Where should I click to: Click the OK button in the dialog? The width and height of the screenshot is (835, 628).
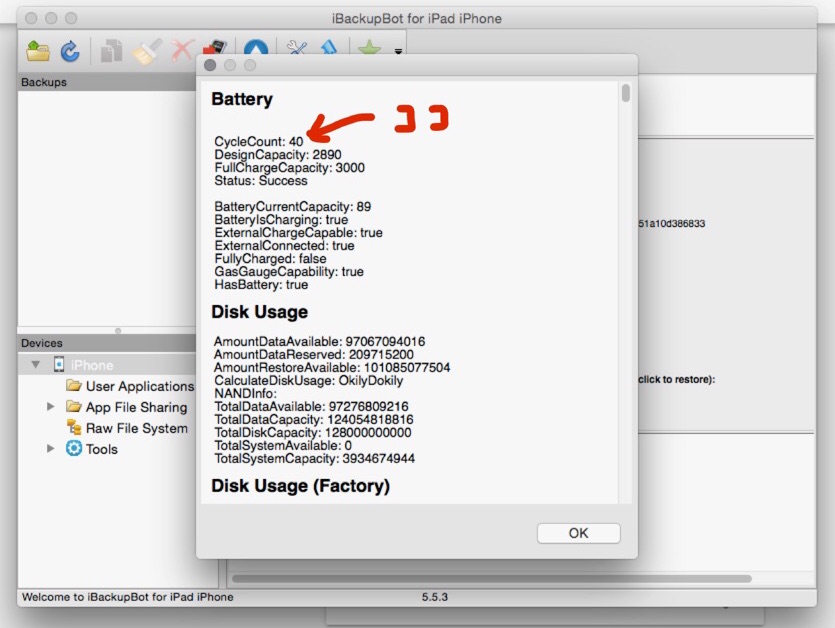[578, 533]
